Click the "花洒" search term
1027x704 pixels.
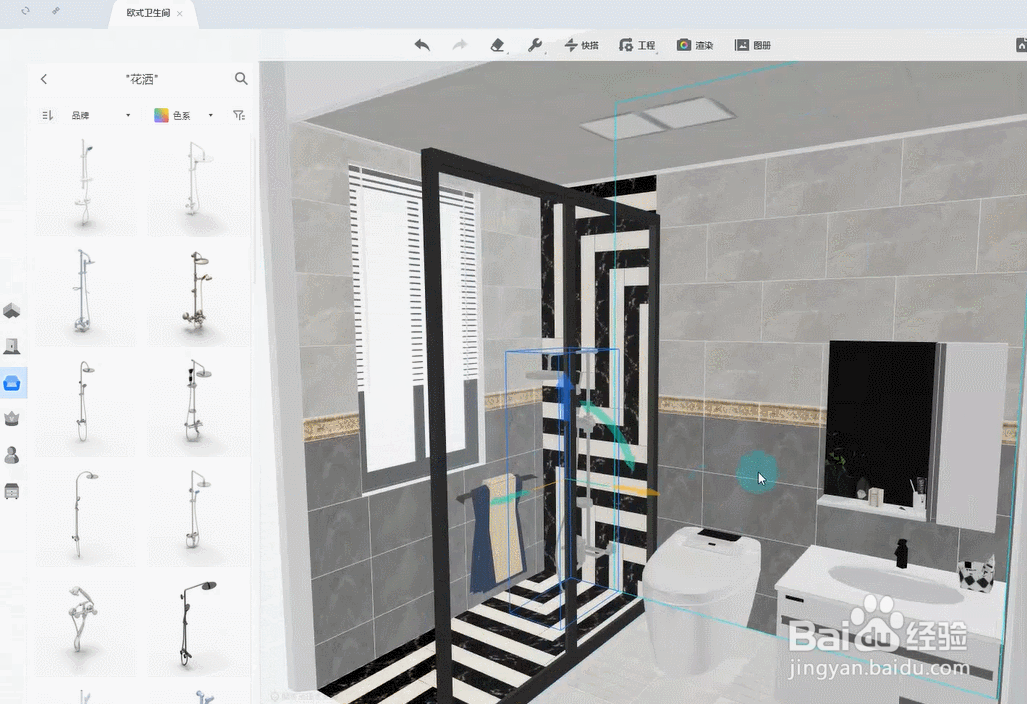[141, 79]
